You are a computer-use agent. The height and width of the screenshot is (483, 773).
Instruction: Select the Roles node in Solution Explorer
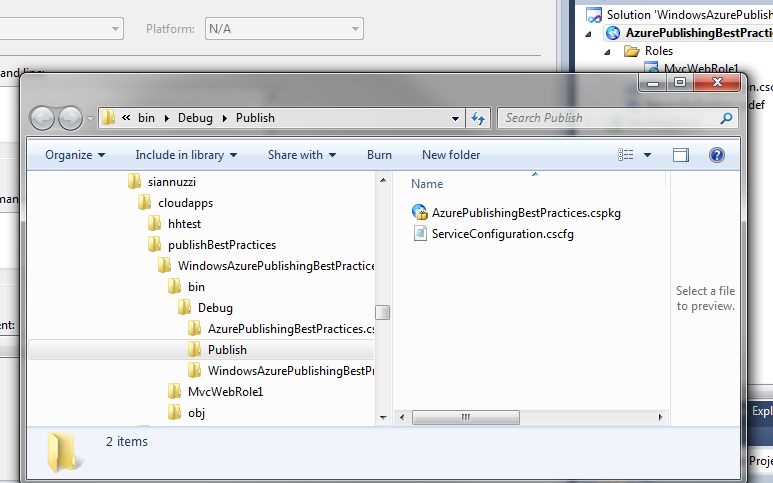[x=659, y=51]
